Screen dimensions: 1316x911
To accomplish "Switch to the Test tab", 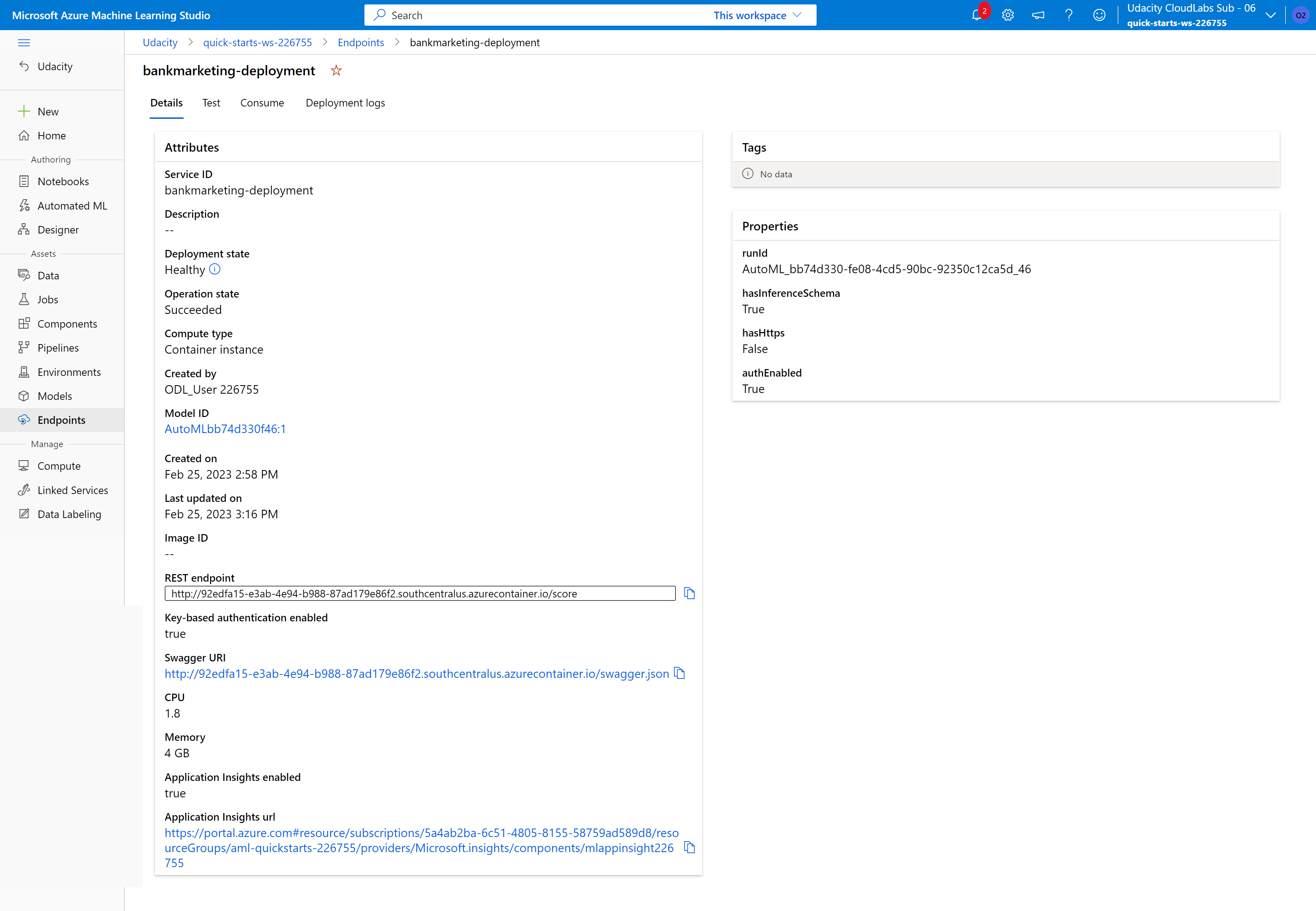I will pyautogui.click(x=211, y=103).
